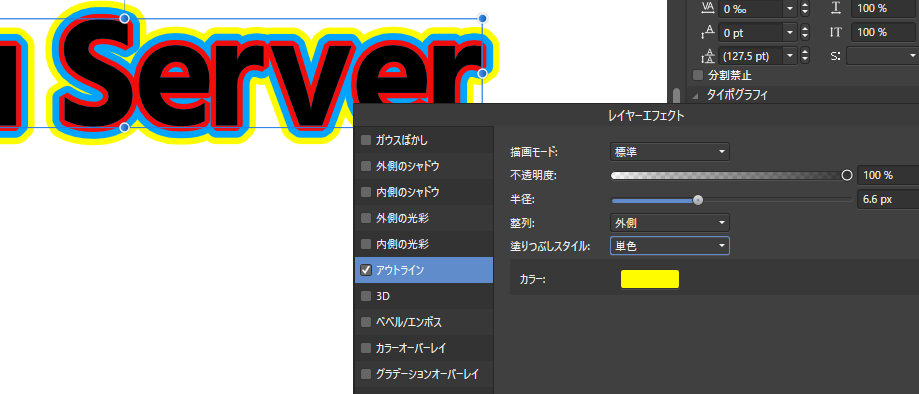This screenshot has height=394, width=919.
Task: Enable the ガウスぼかし effect checkbox
Action: (x=366, y=140)
